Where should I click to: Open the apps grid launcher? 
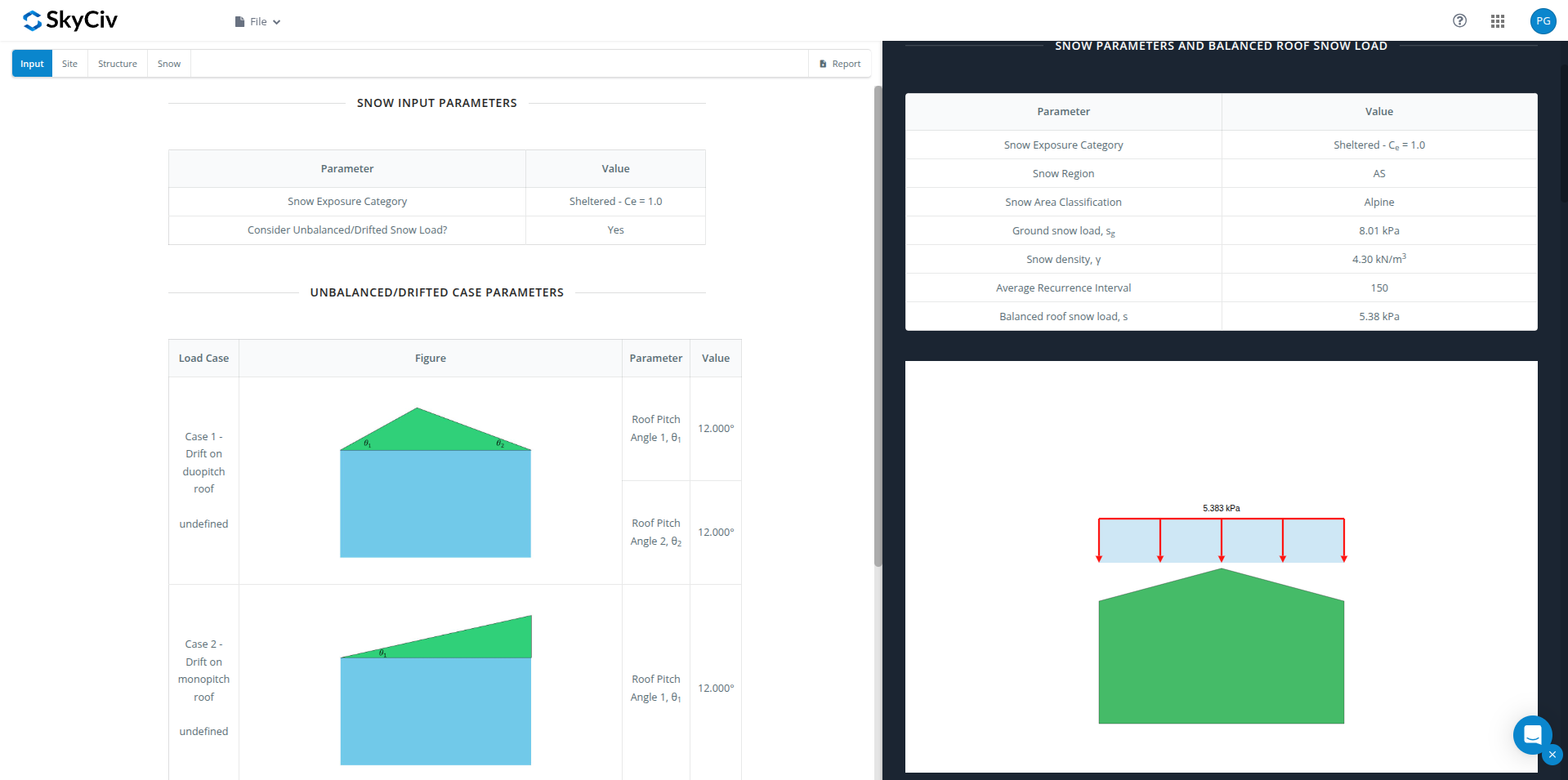pos(1497,21)
